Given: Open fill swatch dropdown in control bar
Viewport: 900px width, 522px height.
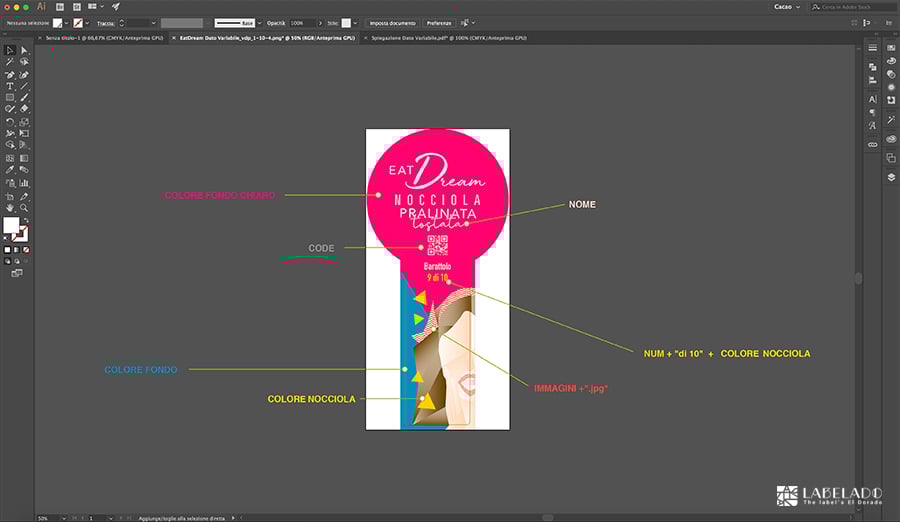Looking at the screenshot, I should [67, 24].
